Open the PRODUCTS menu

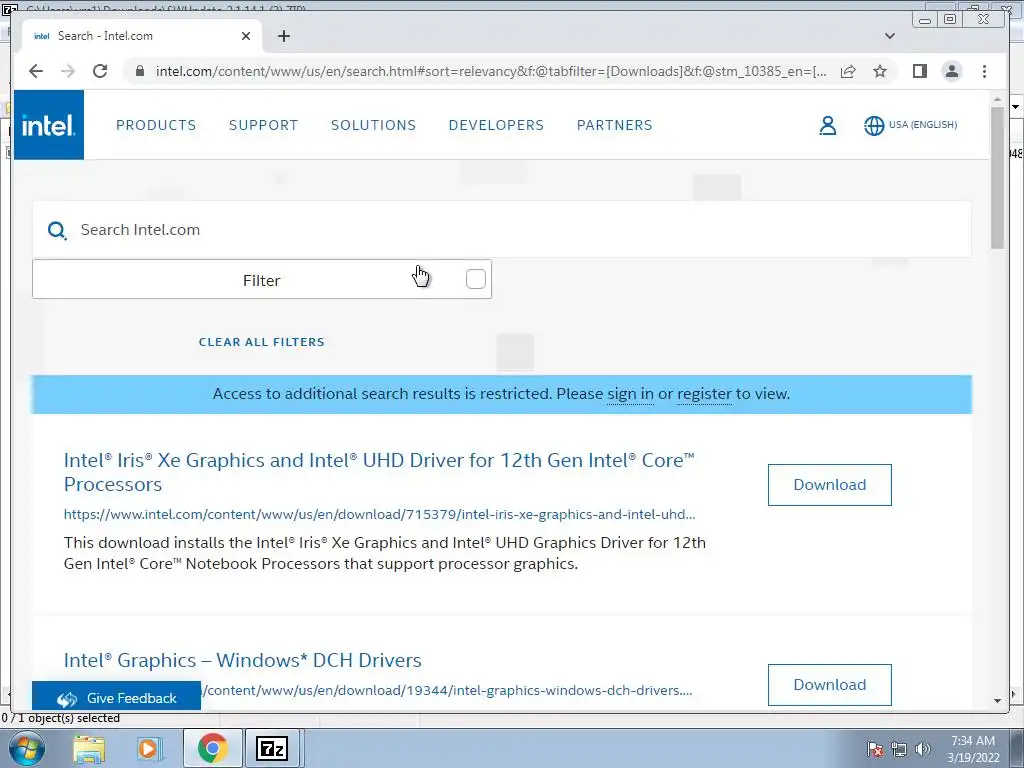click(156, 125)
